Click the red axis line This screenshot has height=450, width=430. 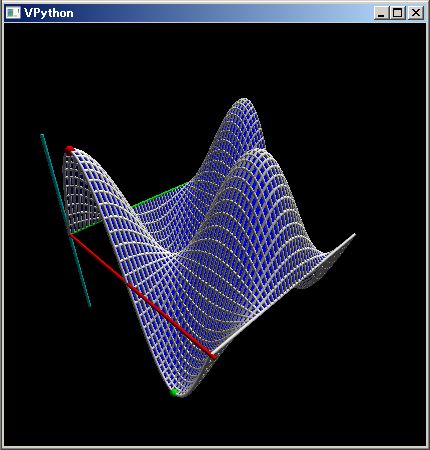click(143, 297)
